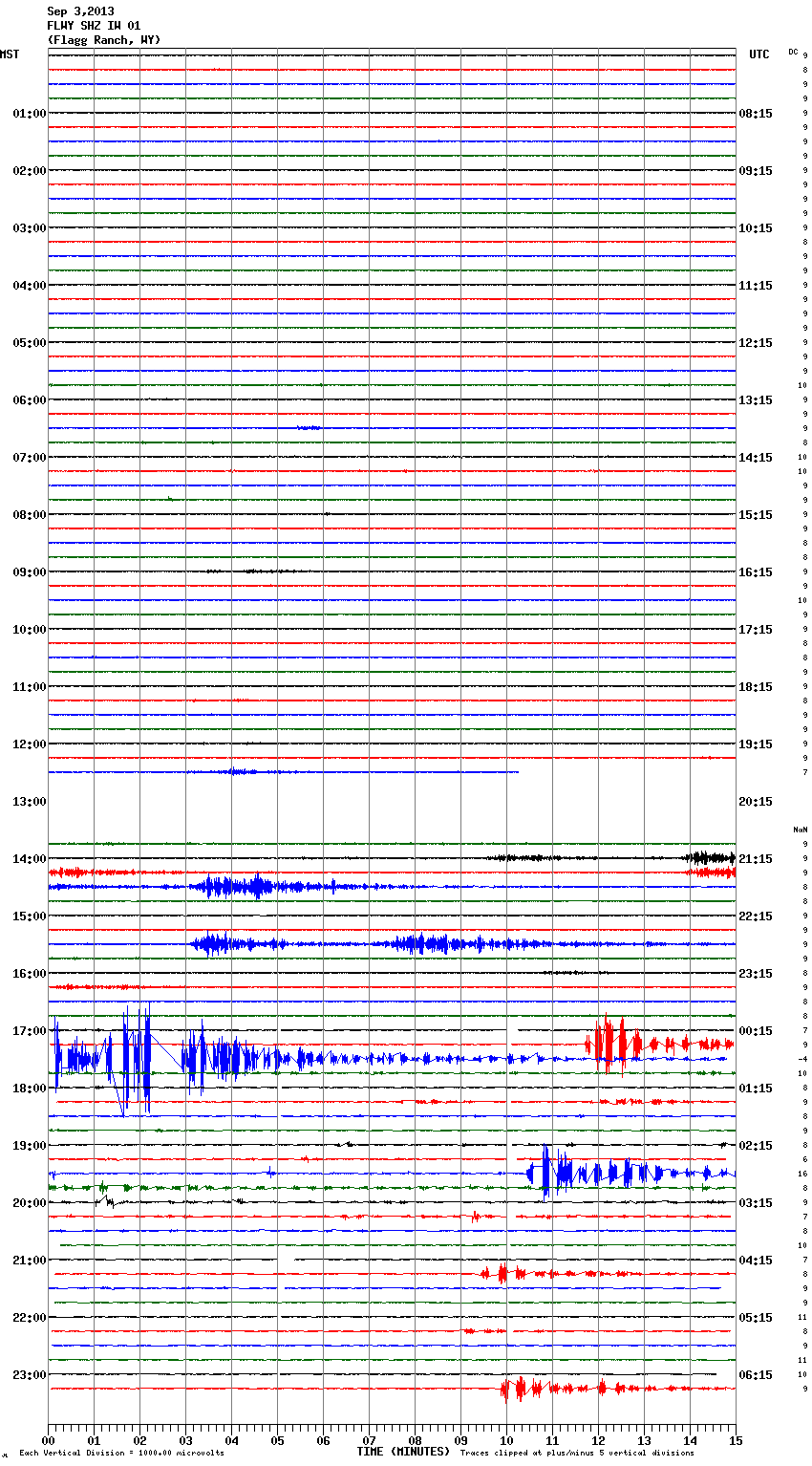The height and width of the screenshot is (1466, 812).
Task: Click the red burst on the 00:15 UTC trace
Action: pos(613,1045)
